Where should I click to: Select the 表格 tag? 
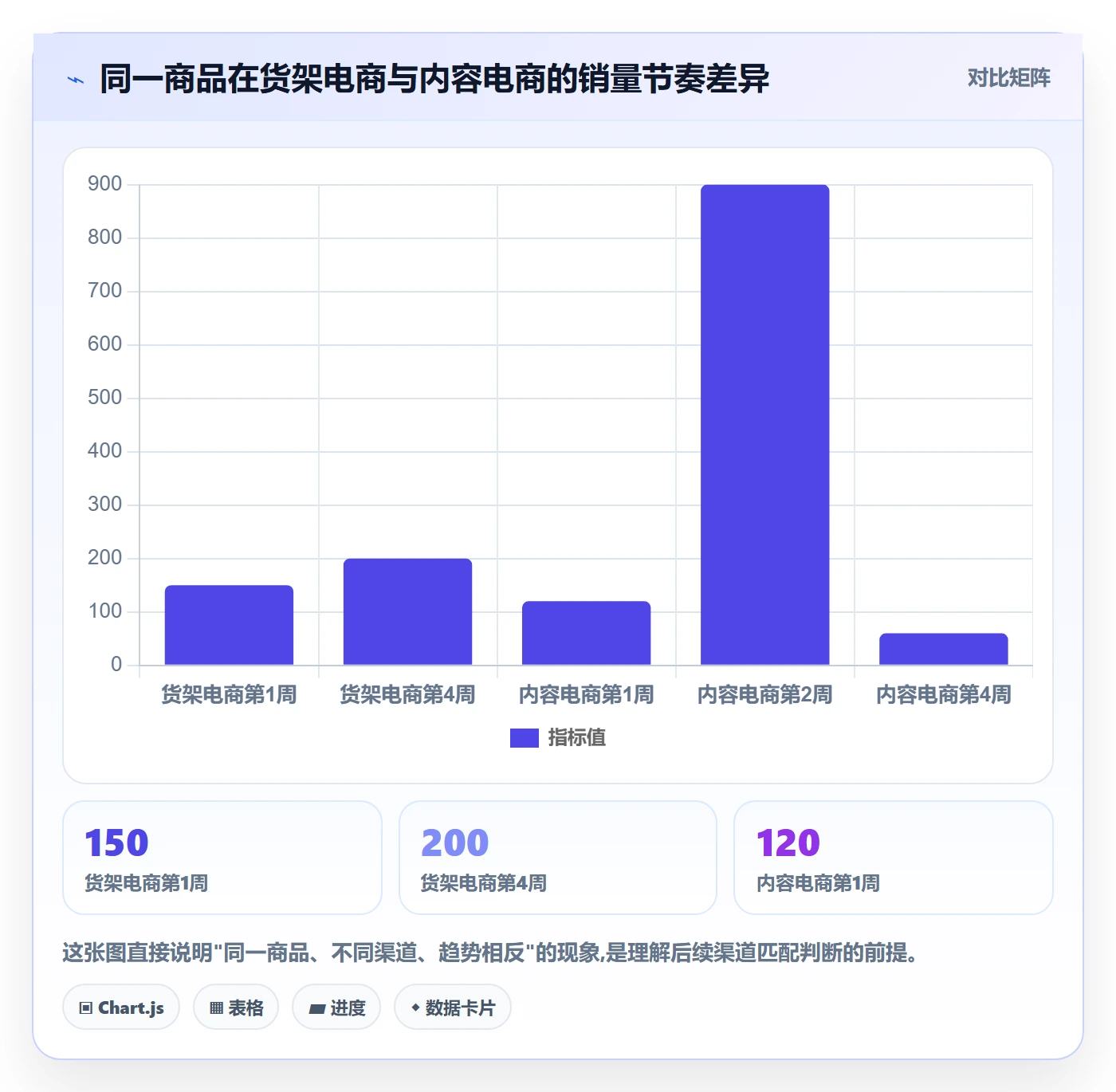(x=236, y=1008)
